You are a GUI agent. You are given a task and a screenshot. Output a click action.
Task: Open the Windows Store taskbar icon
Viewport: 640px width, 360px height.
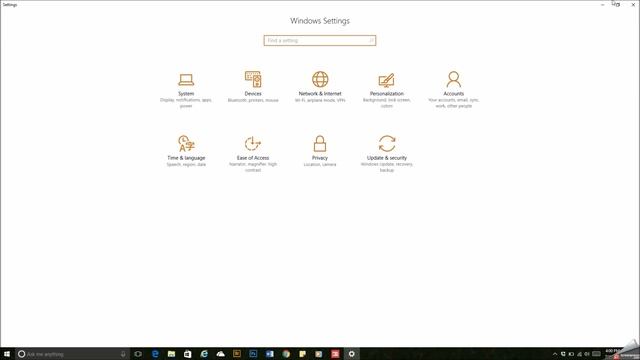(x=188, y=354)
